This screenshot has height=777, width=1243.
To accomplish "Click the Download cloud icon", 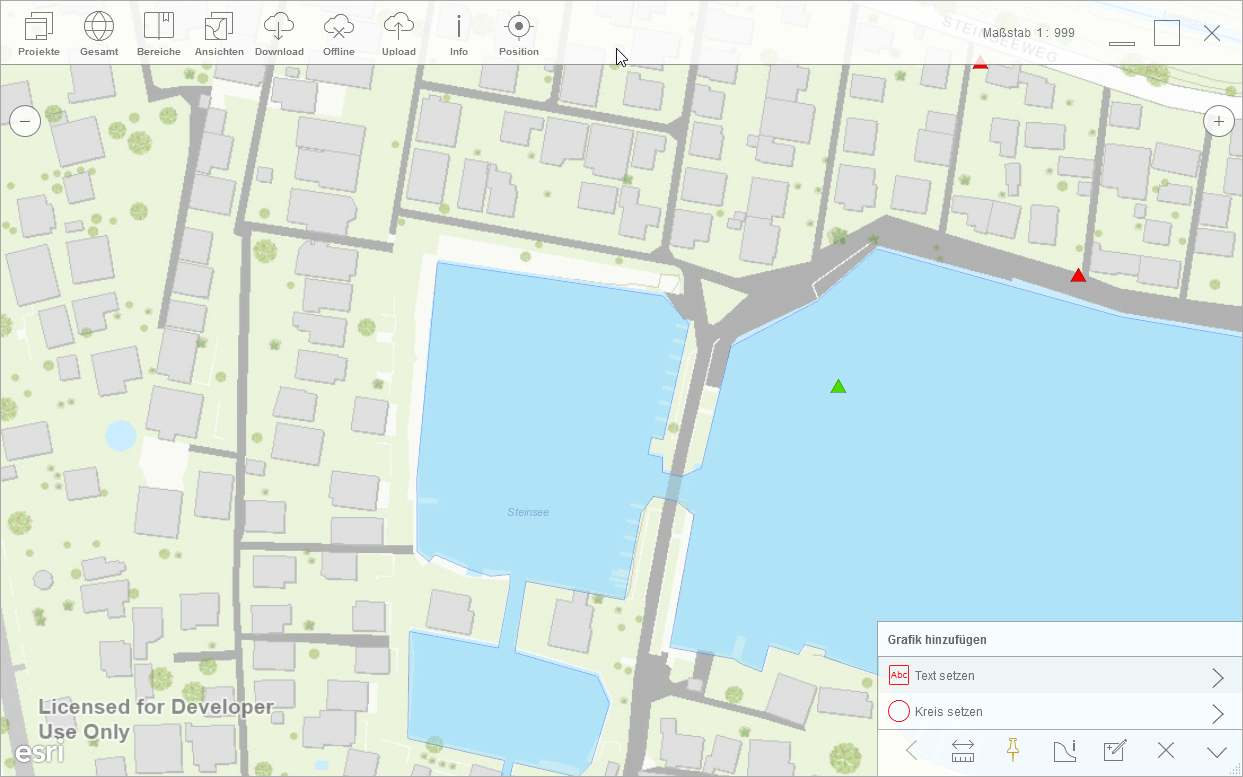I will (279, 34).
